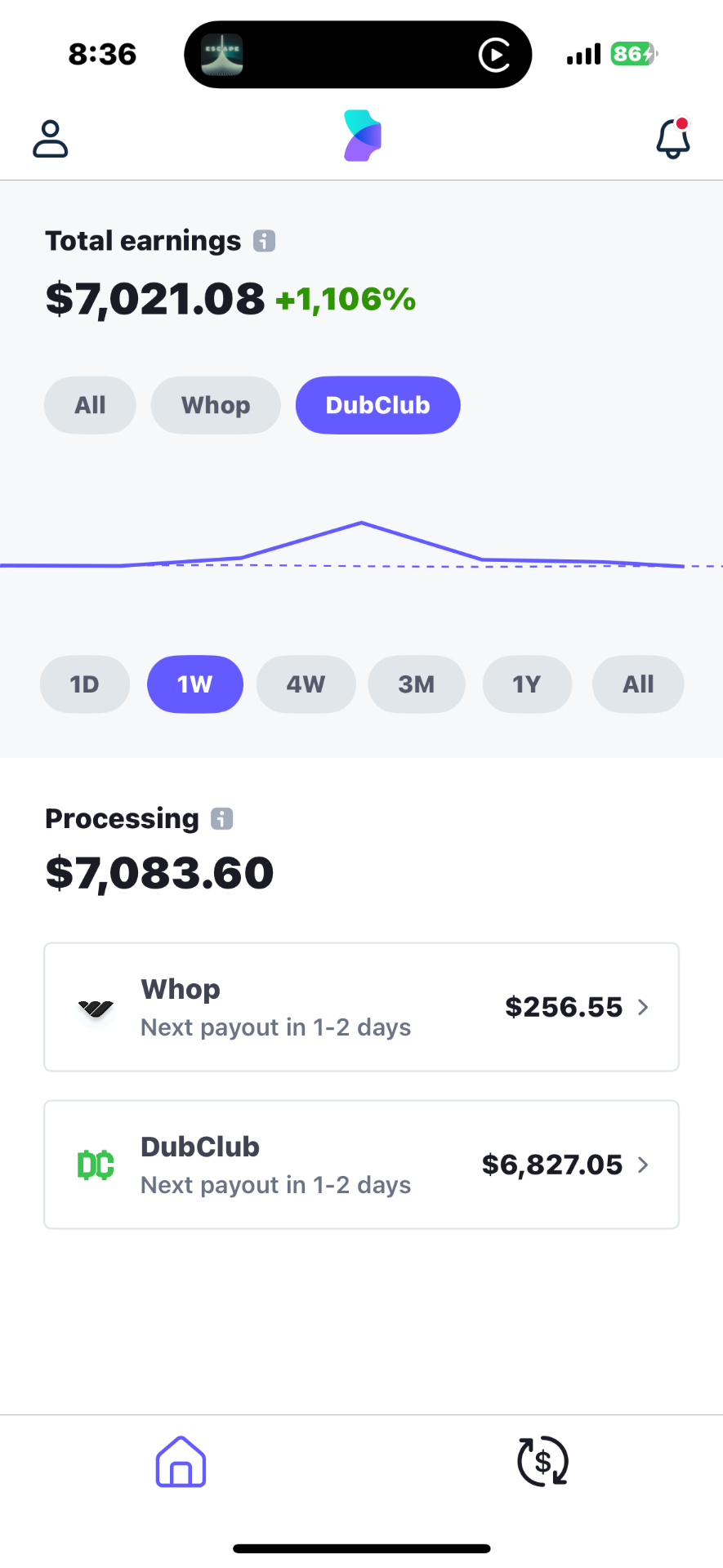Set chart range to 1Y
Viewport: 723px width, 1568px height.
tap(527, 684)
